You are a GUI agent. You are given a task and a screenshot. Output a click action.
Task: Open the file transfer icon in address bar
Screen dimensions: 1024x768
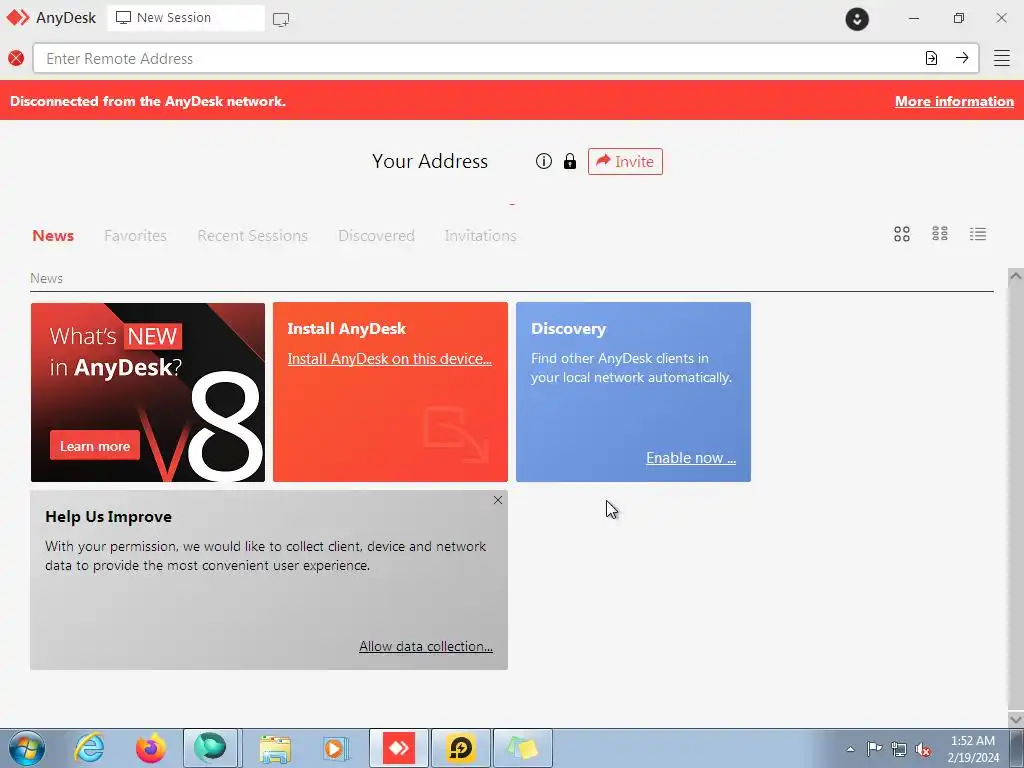tap(931, 58)
